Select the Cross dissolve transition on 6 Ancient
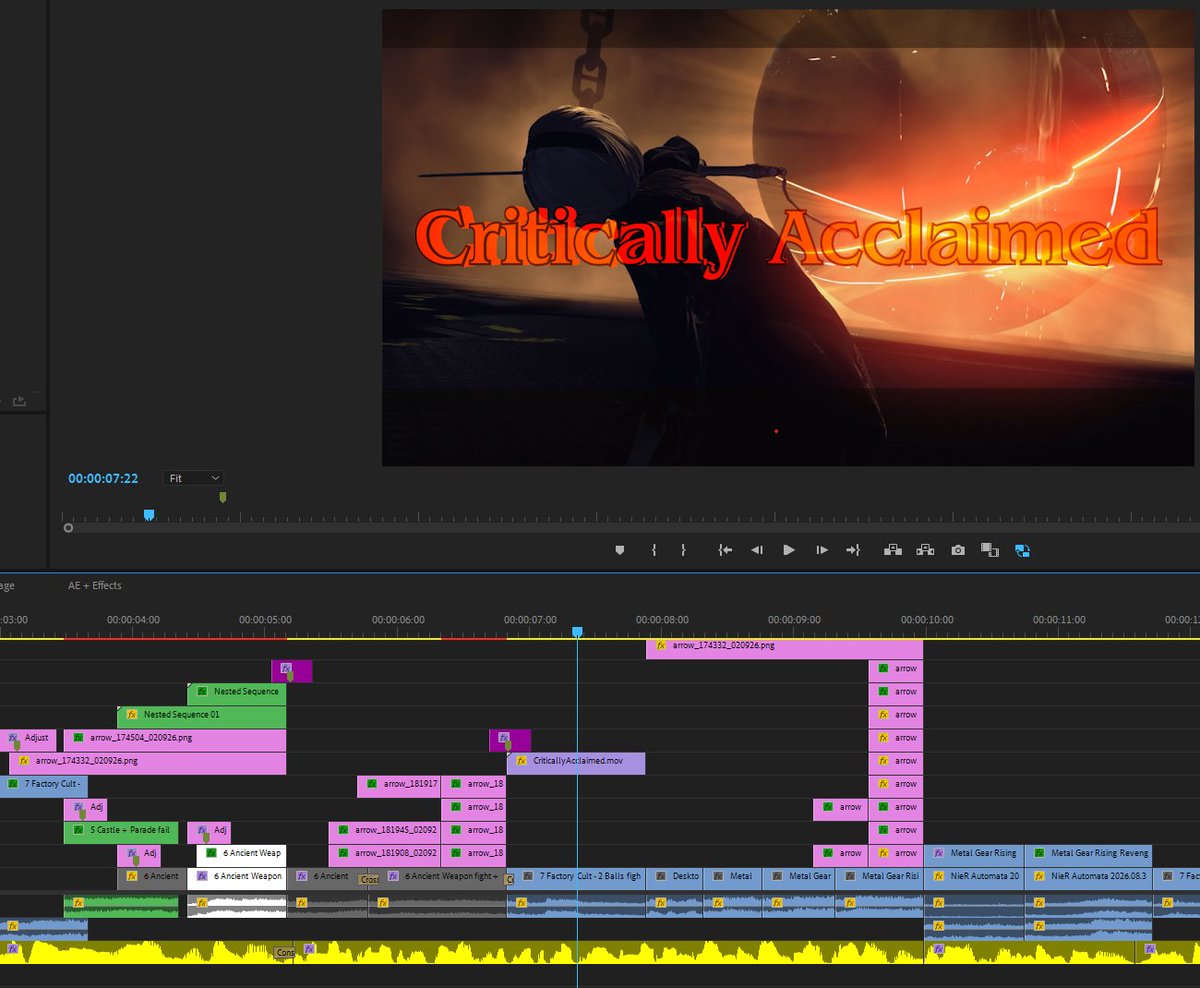 click(x=369, y=880)
